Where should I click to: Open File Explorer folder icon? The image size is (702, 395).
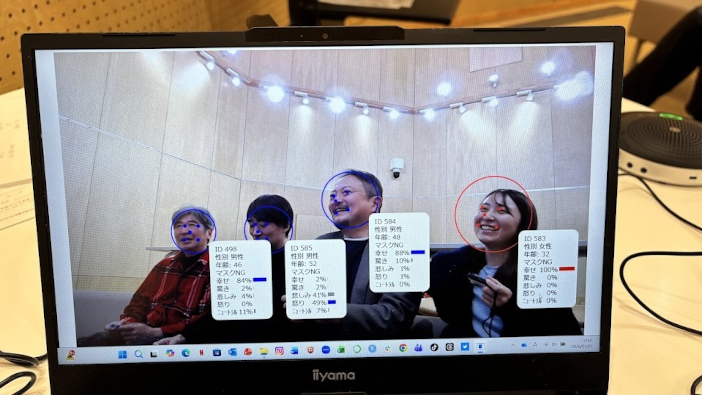click(x=263, y=352)
